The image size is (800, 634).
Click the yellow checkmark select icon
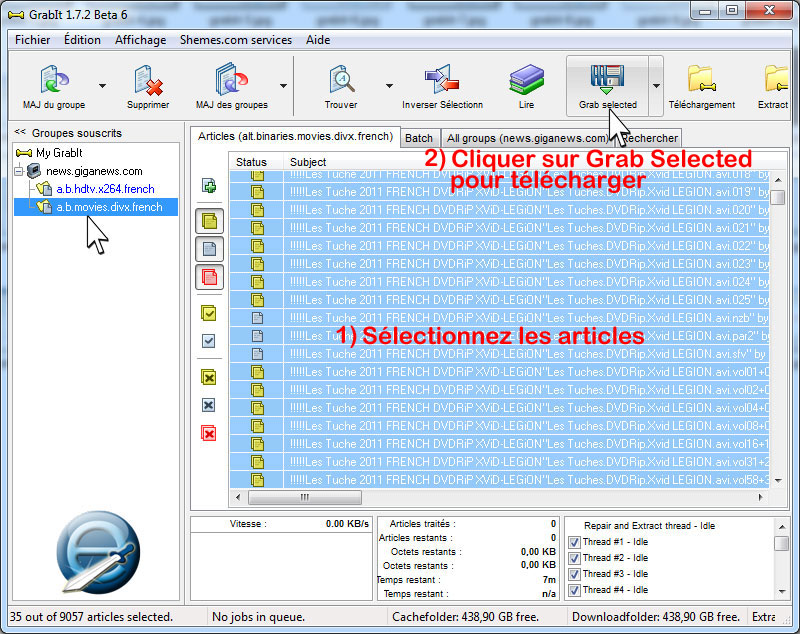pyautogui.click(x=209, y=313)
